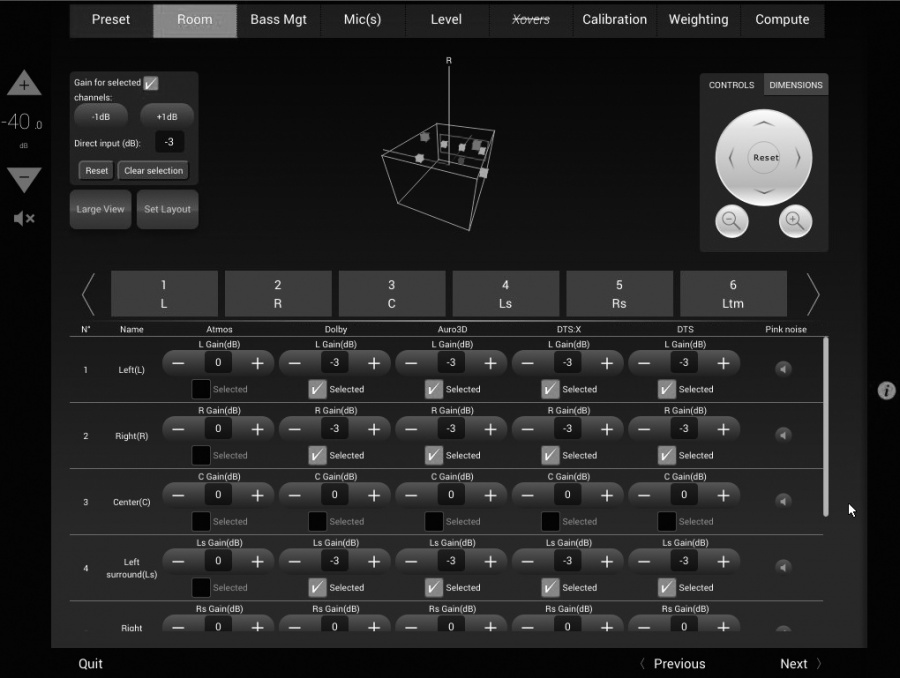The image size is (900, 678).
Task: Uncheck Dolby Selected for Right(R)
Action: 318,455
